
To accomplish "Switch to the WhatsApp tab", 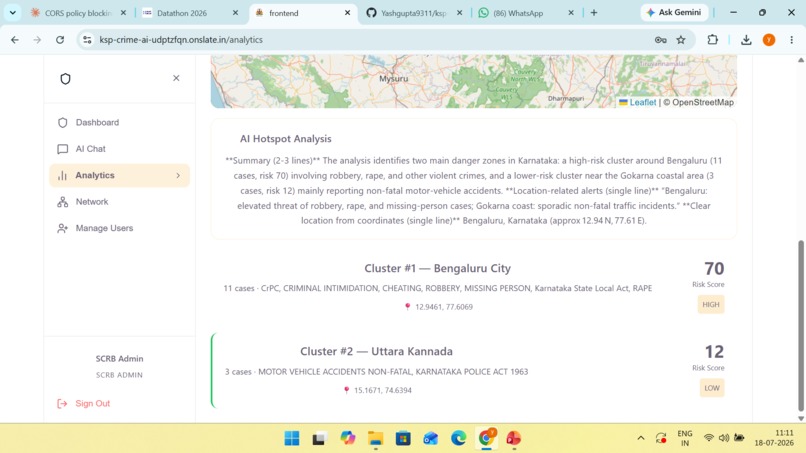I will [525, 13].
